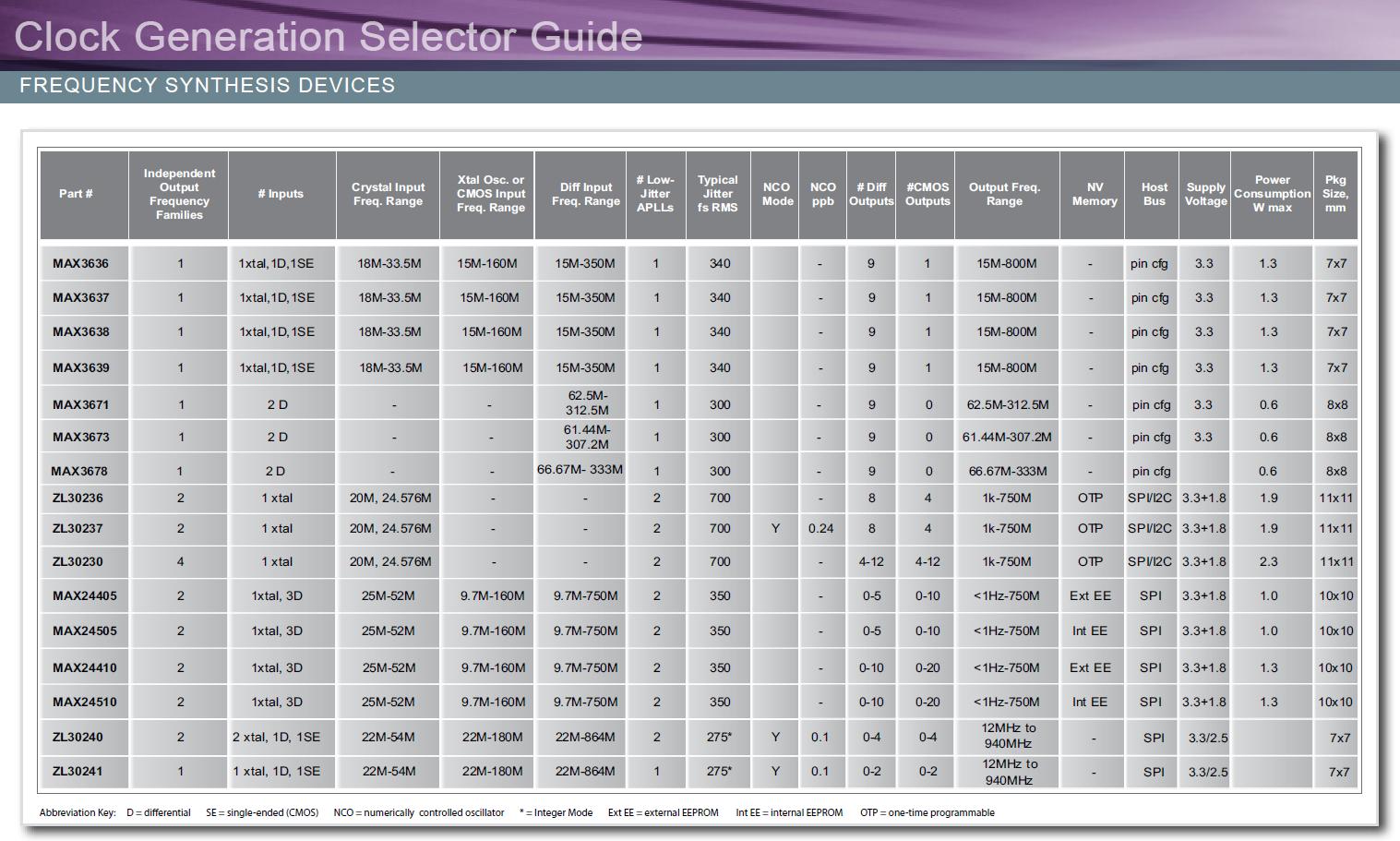Select the MAX24510 part number
This screenshot has width=1400, height=841.
coord(85,702)
